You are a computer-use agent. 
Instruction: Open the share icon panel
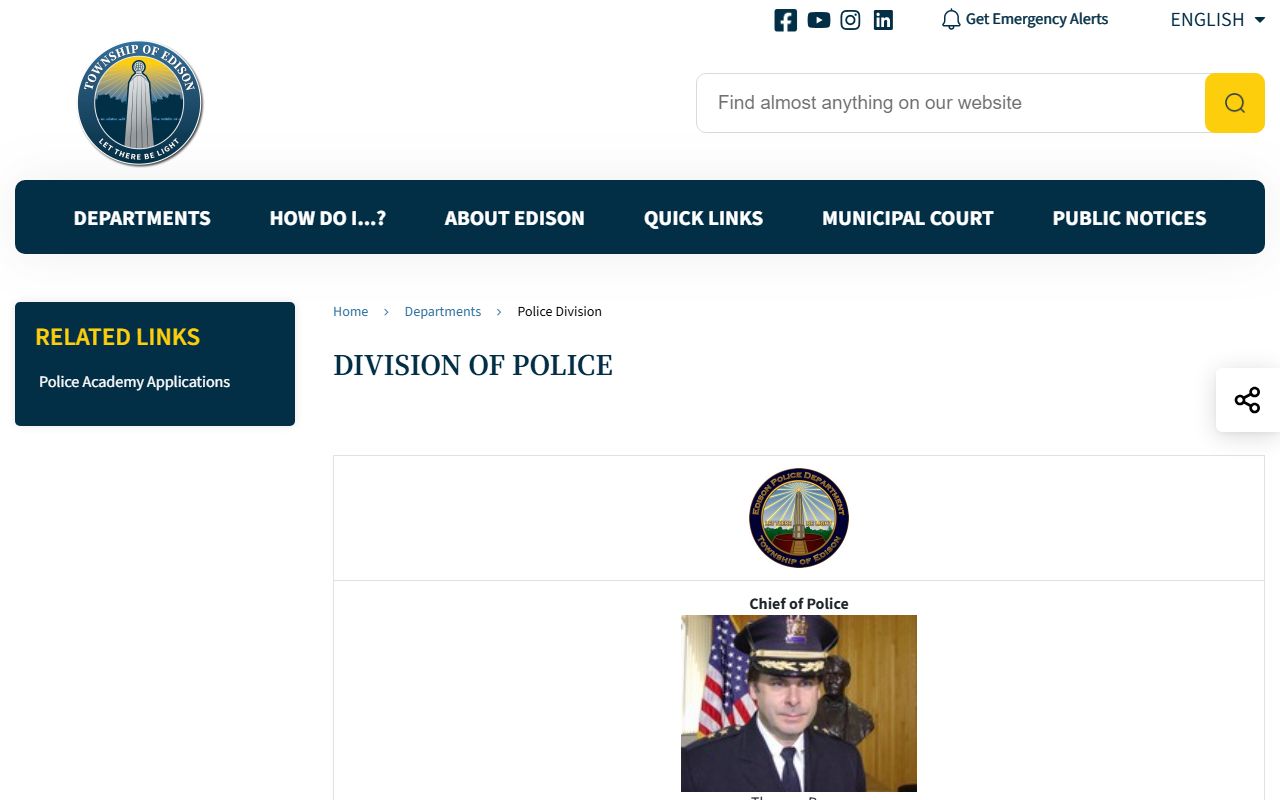tap(1247, 400)
